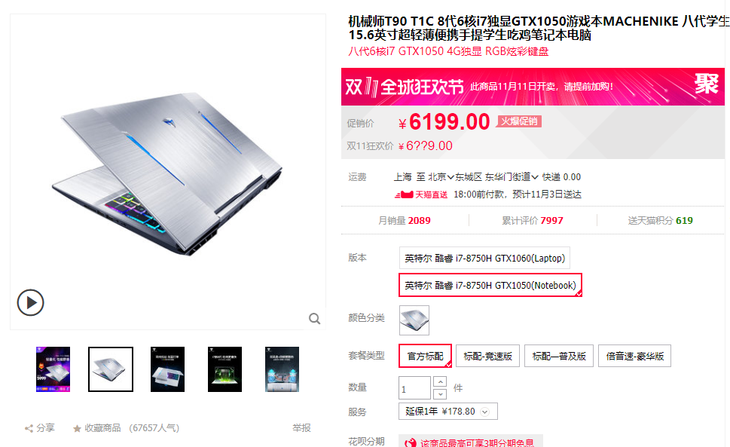Image resolution: width=730 pixels, height=447 pixels.
Task: Choose the 标配-竞速版 package option
Action: [488, 356]
